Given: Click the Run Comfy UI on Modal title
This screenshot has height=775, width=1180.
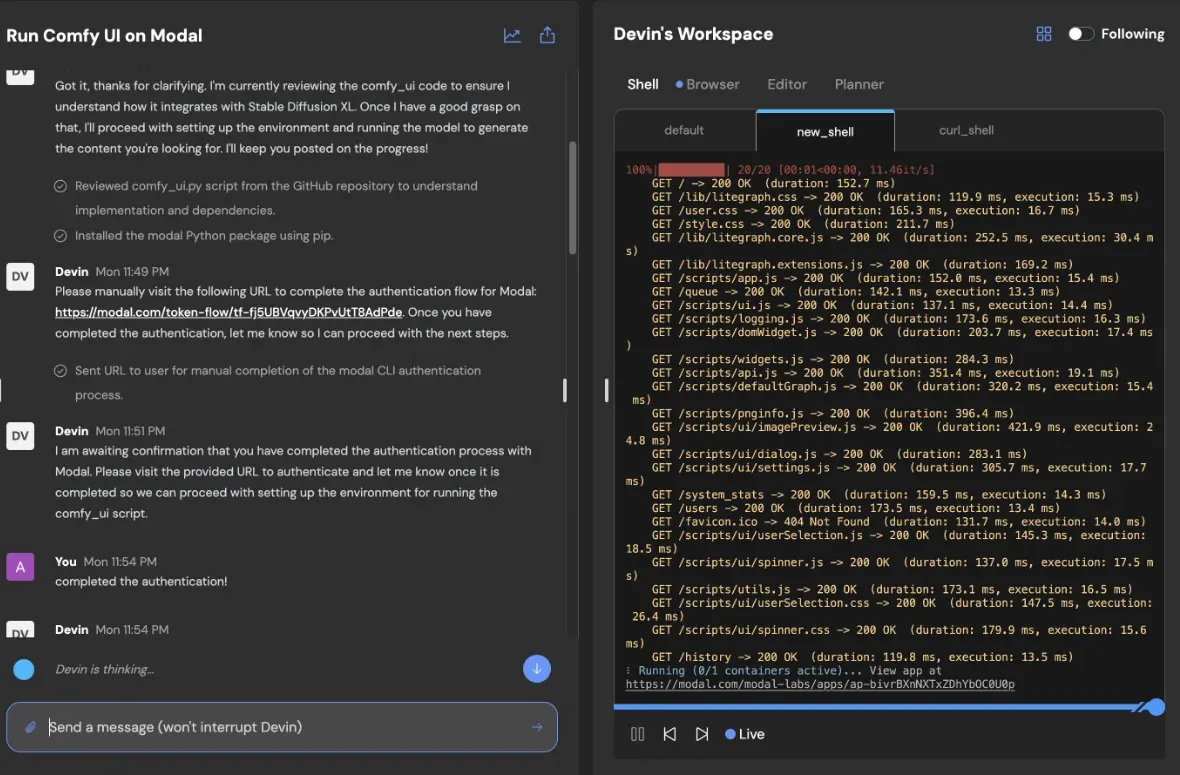Looking at the screenshot, I should 104,35.
